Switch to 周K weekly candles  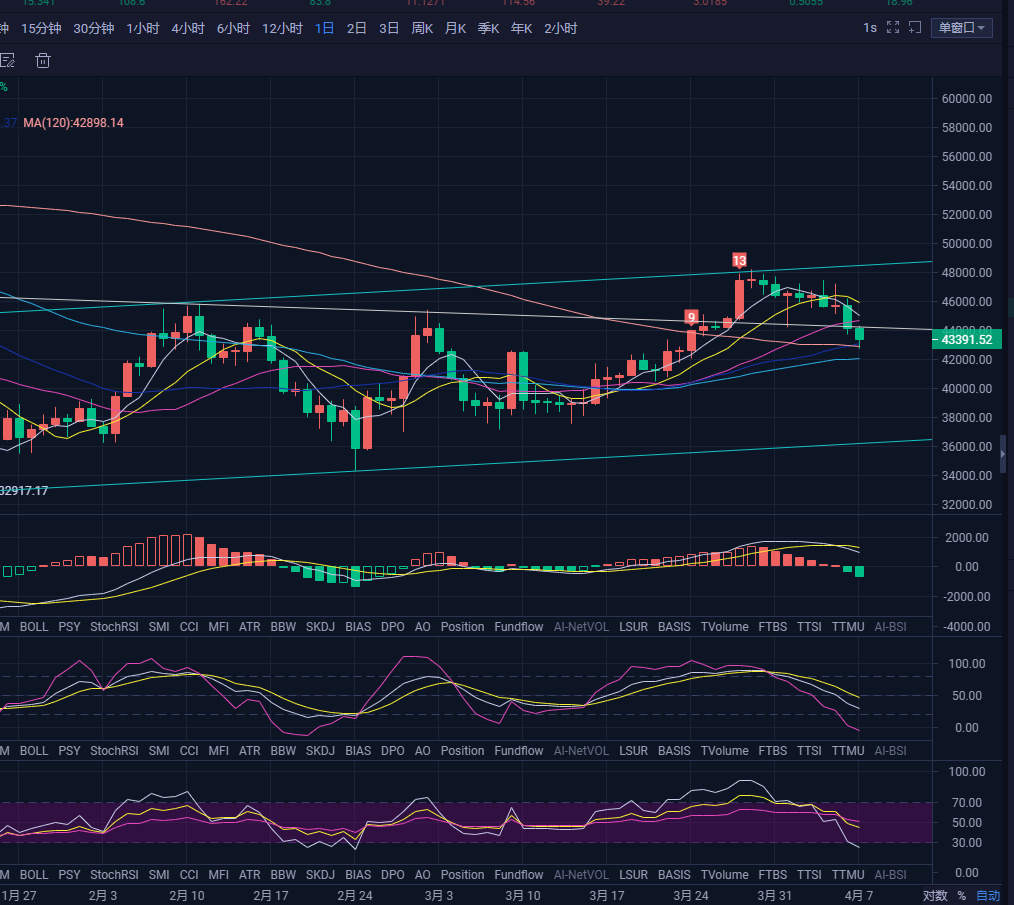pos(422,28)
